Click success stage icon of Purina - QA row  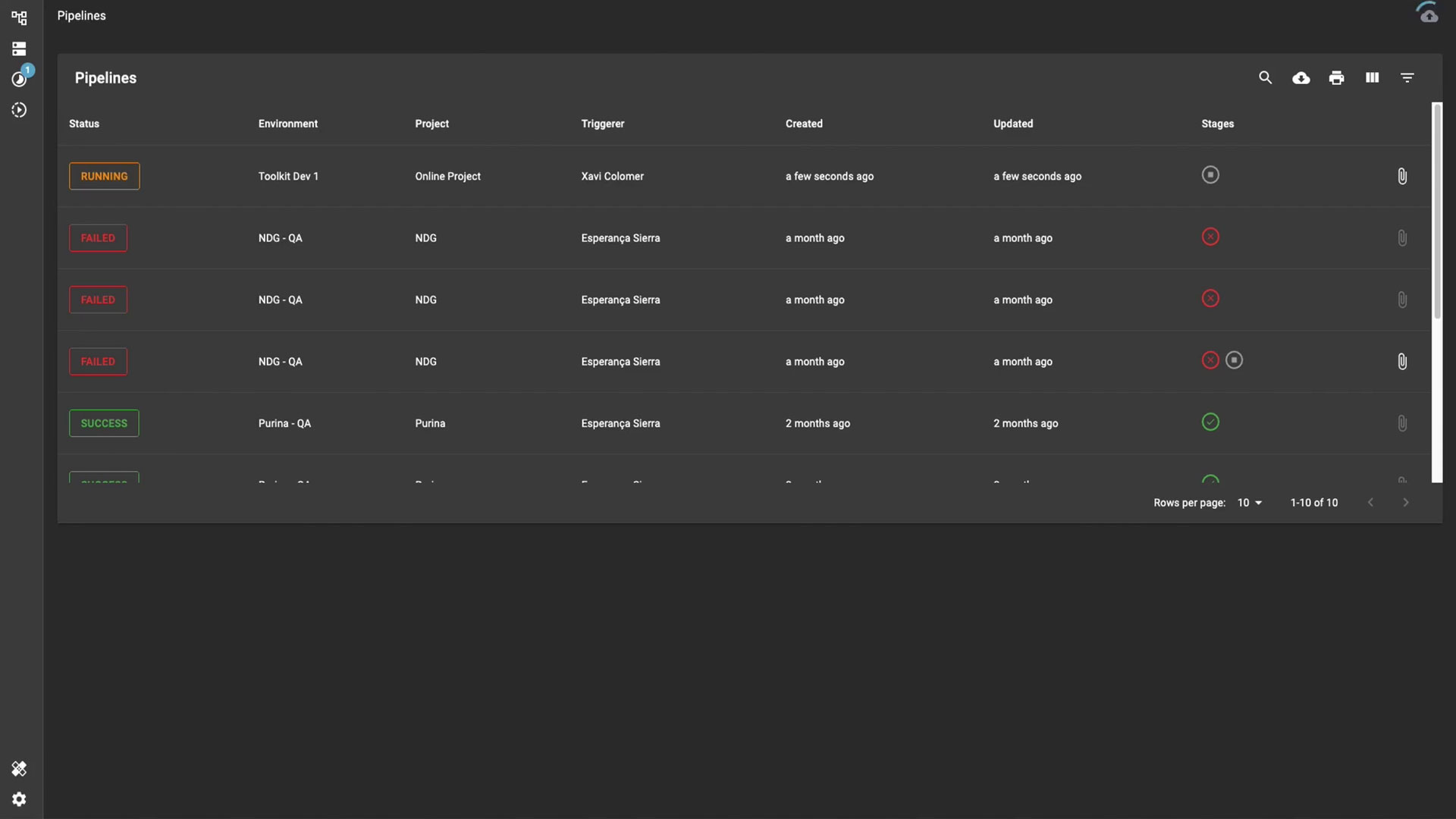[x=1210, y=422]
